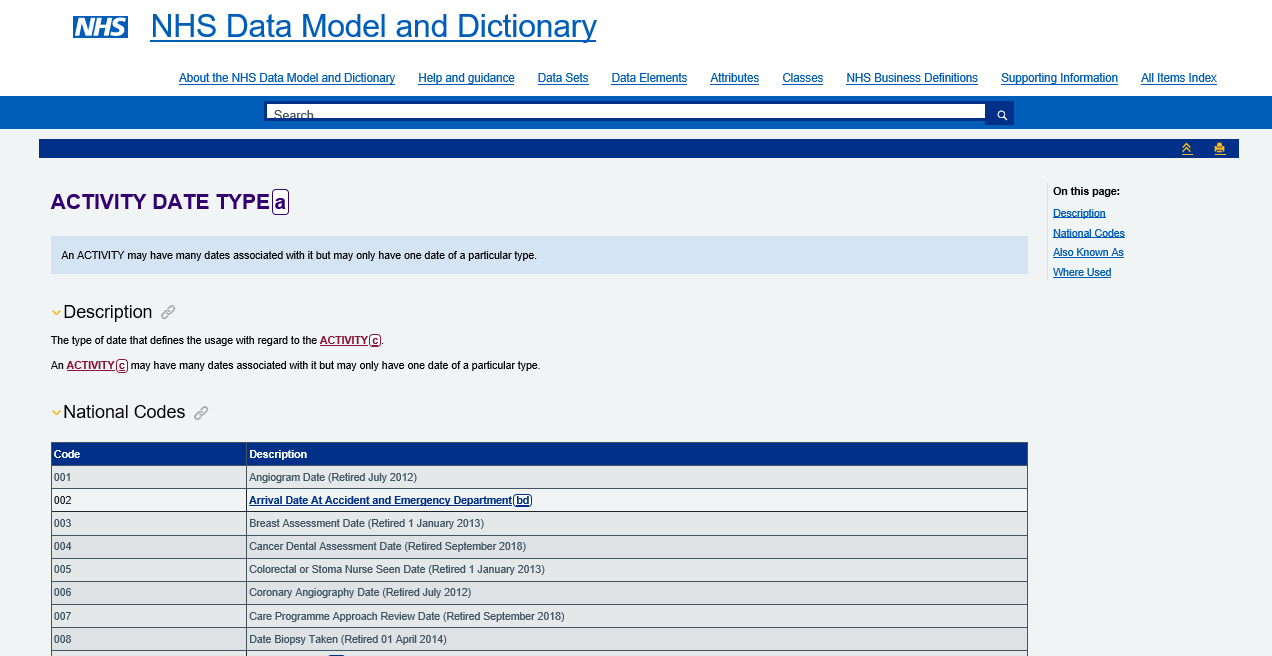This screenshot has width=1272, height=656.
Task: Select code cell 008
Action: 148,639
